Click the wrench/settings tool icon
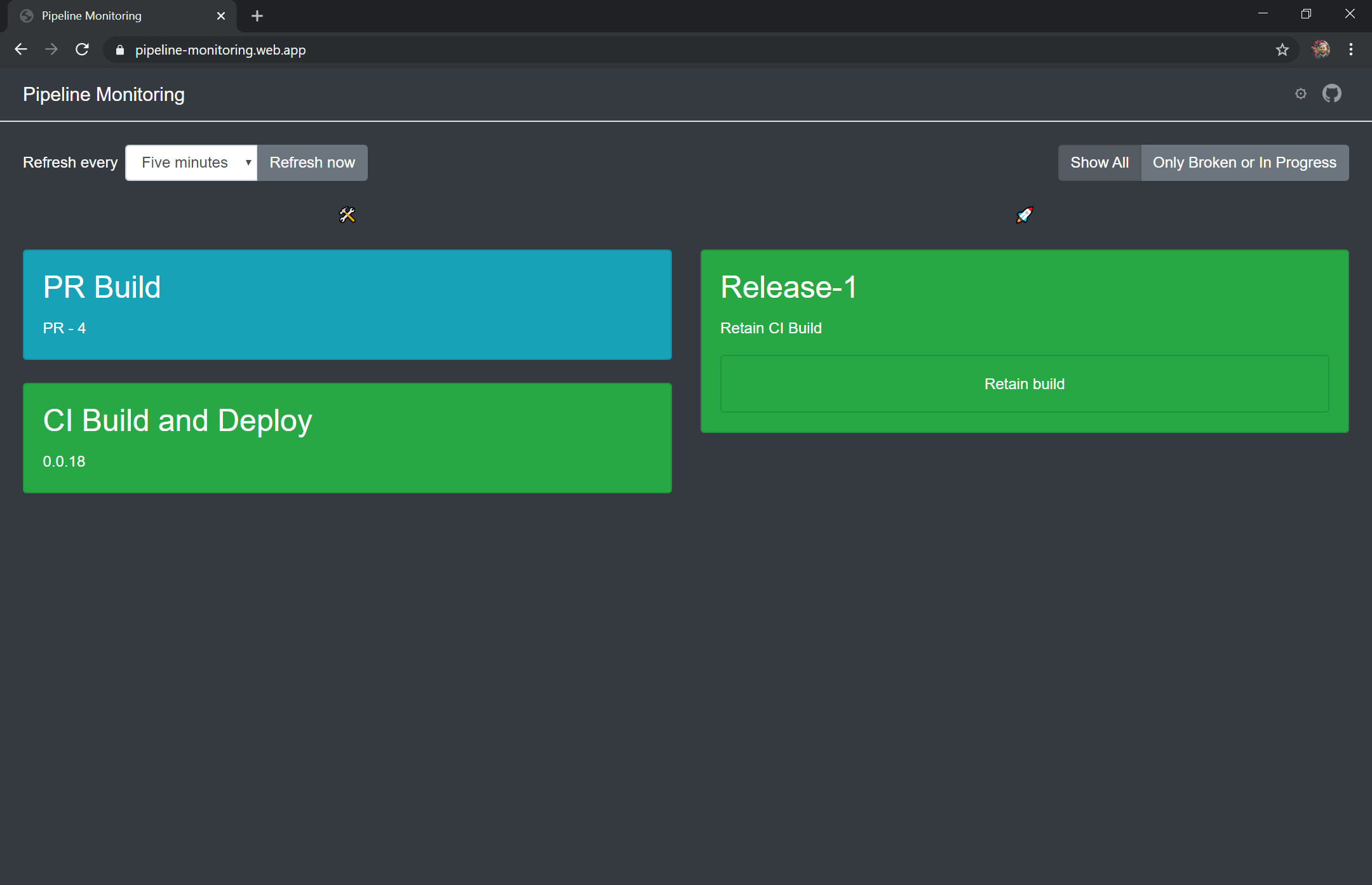 pos(347,215)
